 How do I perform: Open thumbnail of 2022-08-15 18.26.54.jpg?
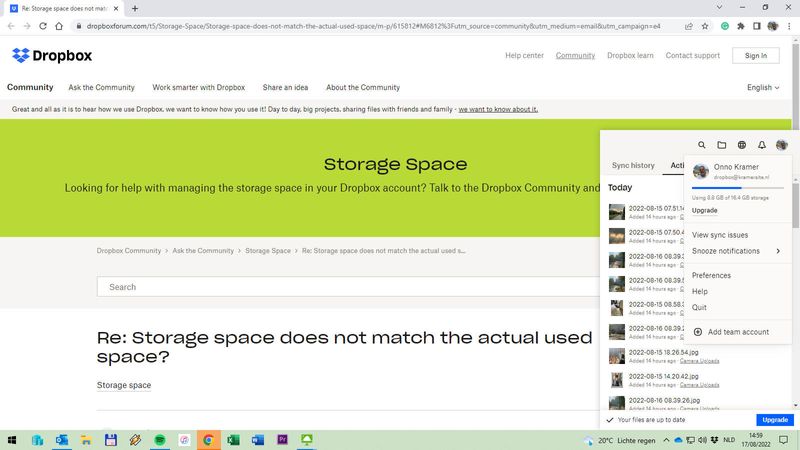pyautogui.click(x=616, y=356)
